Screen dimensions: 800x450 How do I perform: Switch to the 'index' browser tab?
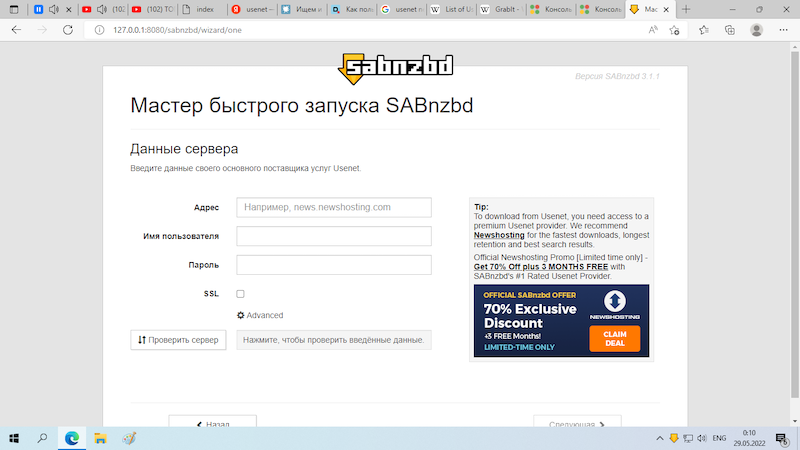pyautogui.click(x=198, y=9)
